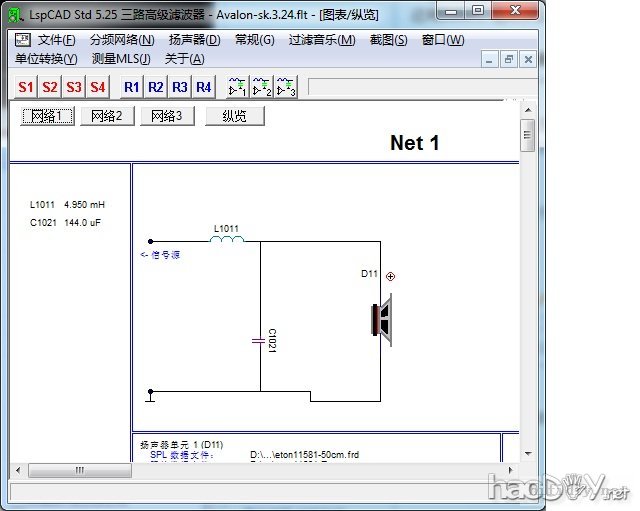This screenshot has width=640, height=511.
Task: Click the D11 speaker driver symbol
Action: point(381,322)
